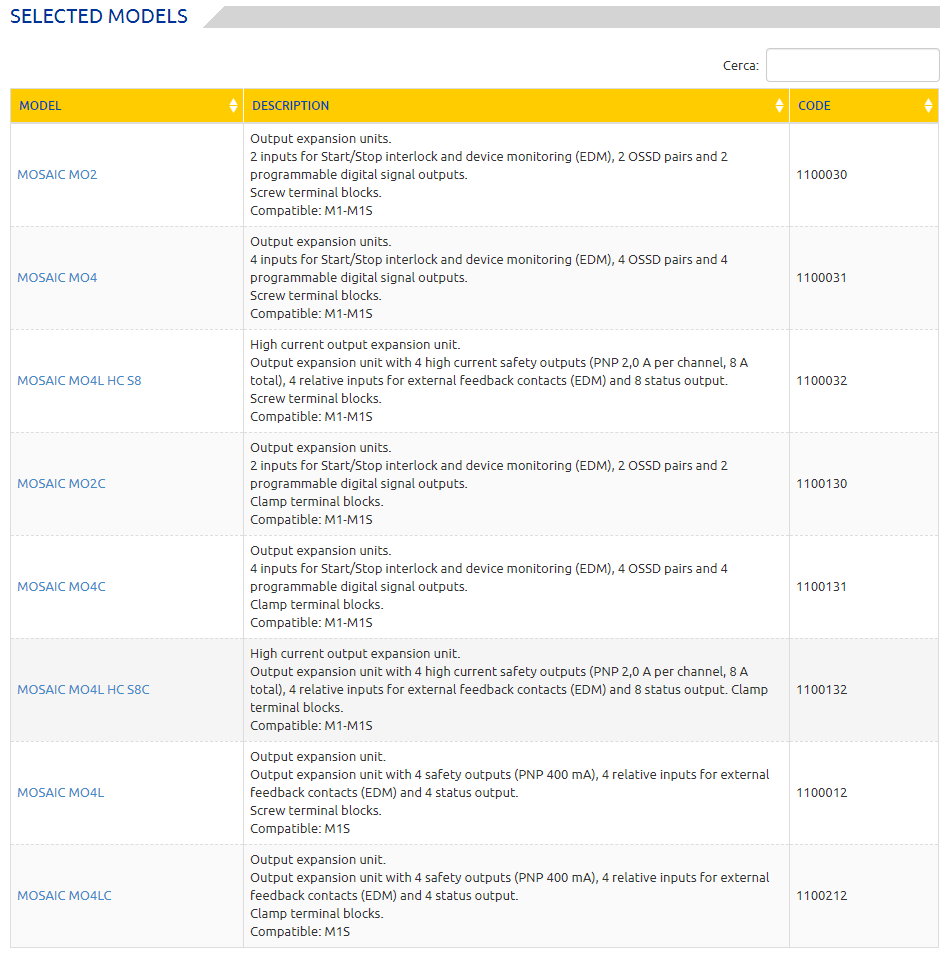Click product code 1100132 cell

tap(822, 690)
